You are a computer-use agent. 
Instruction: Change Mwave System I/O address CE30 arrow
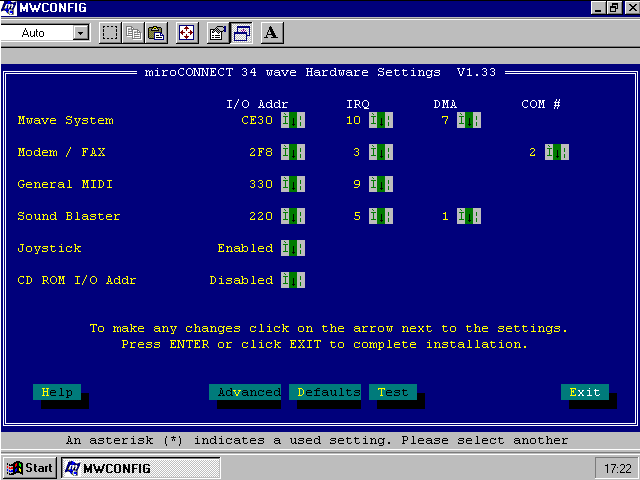(293, 120)
